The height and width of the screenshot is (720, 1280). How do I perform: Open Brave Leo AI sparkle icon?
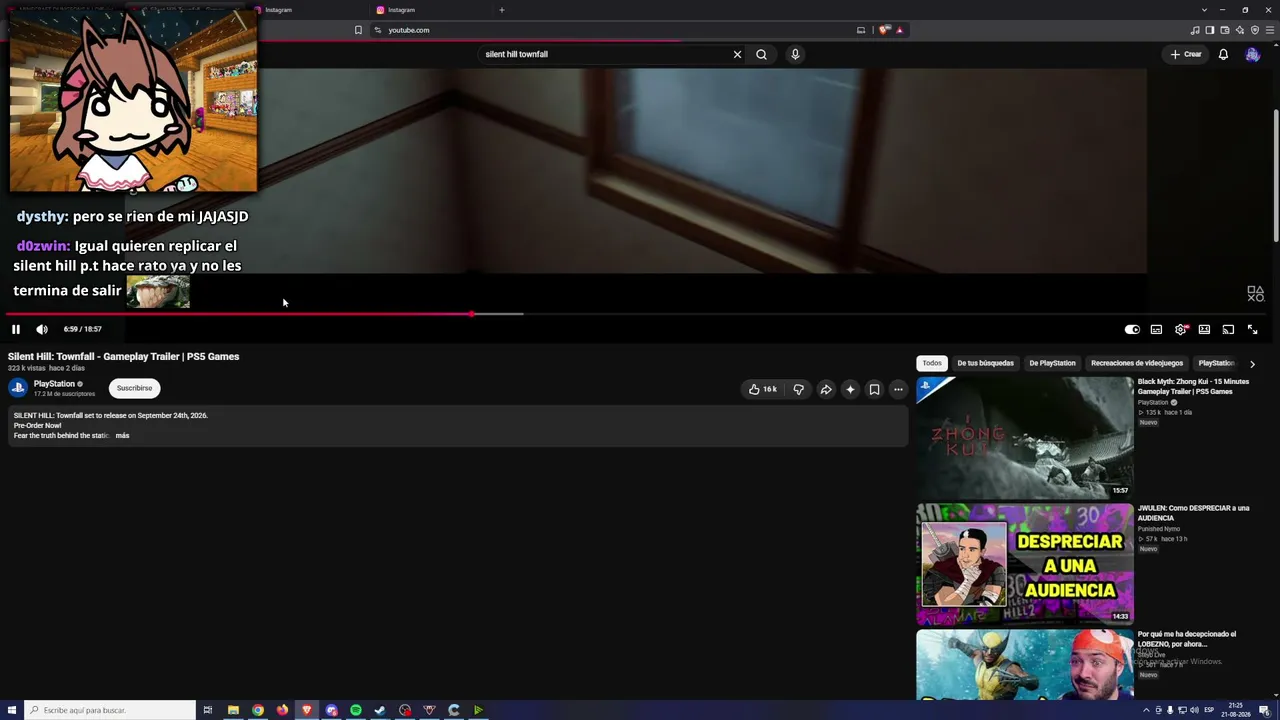[x=1240, y=30]
